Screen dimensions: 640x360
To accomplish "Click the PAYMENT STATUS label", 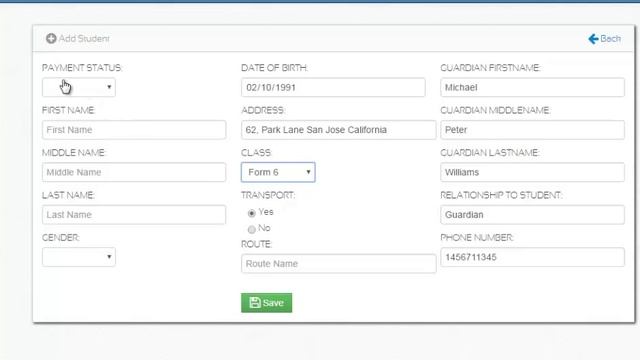I will 82,68.
